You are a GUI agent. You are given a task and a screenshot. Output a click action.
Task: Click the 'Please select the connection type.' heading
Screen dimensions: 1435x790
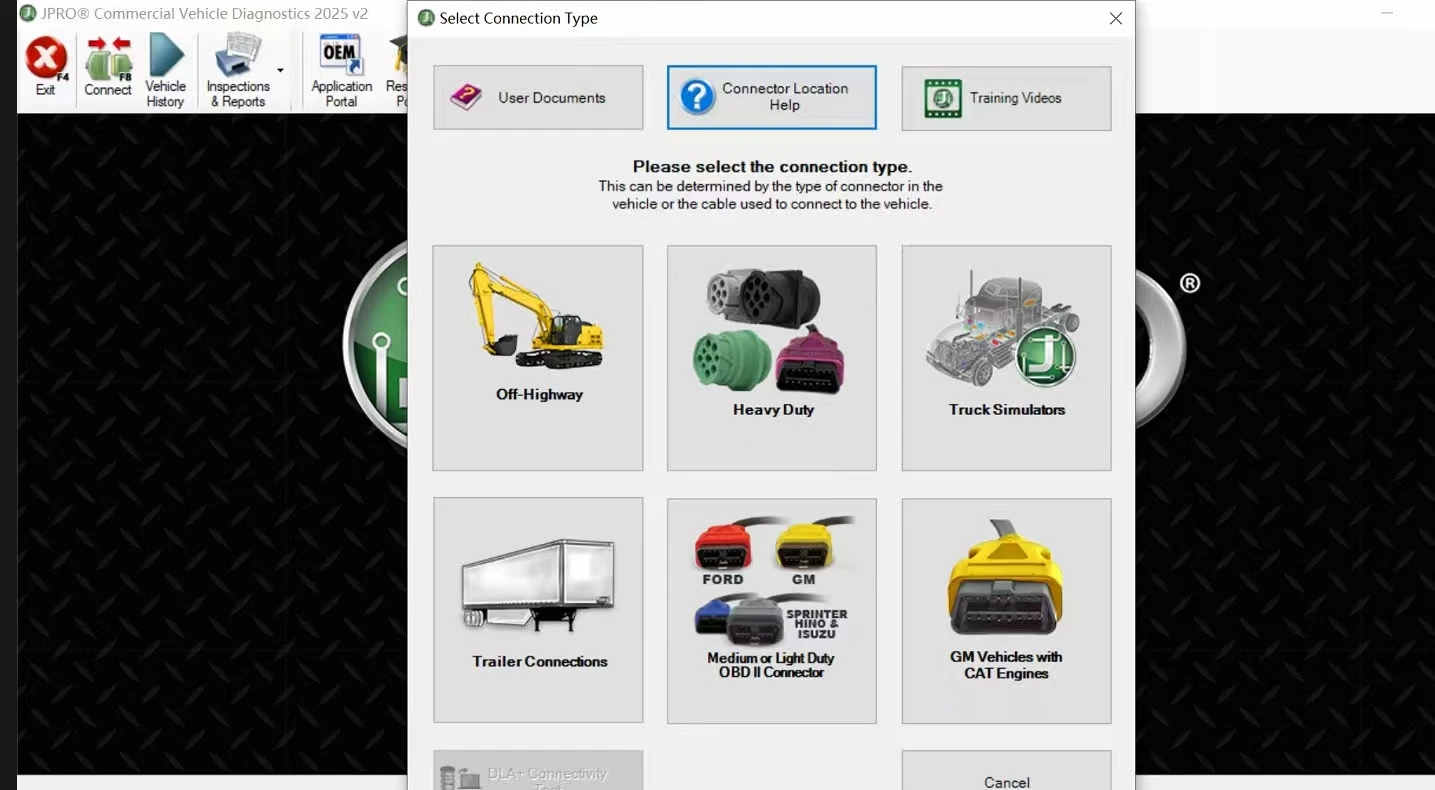coord(772,167)
